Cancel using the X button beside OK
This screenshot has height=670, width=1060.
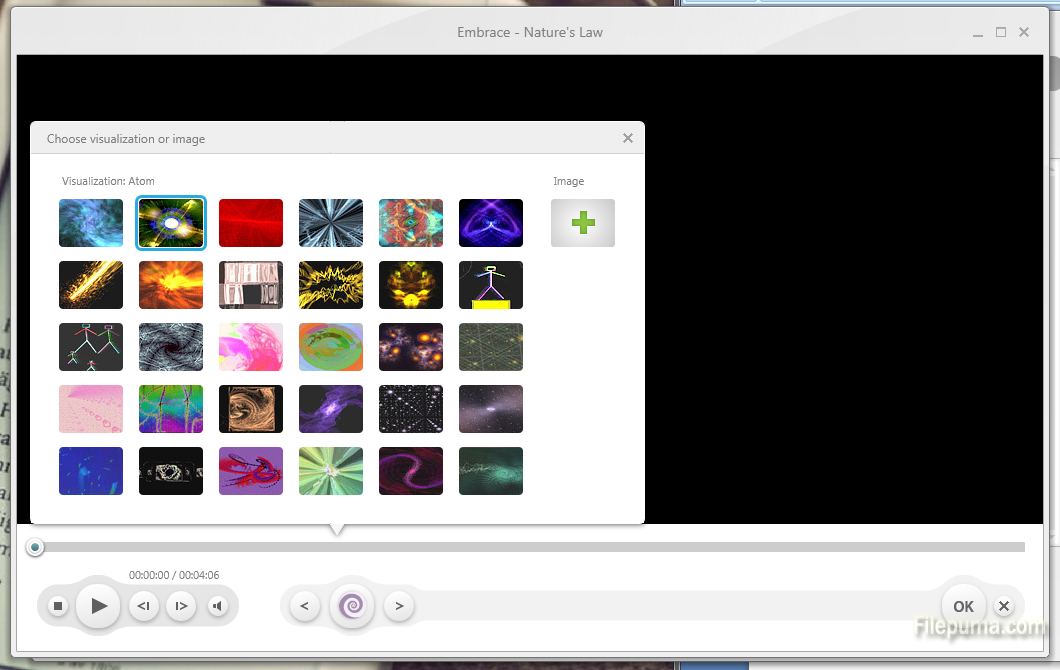pyautogui.click(x=1004, y=606)
